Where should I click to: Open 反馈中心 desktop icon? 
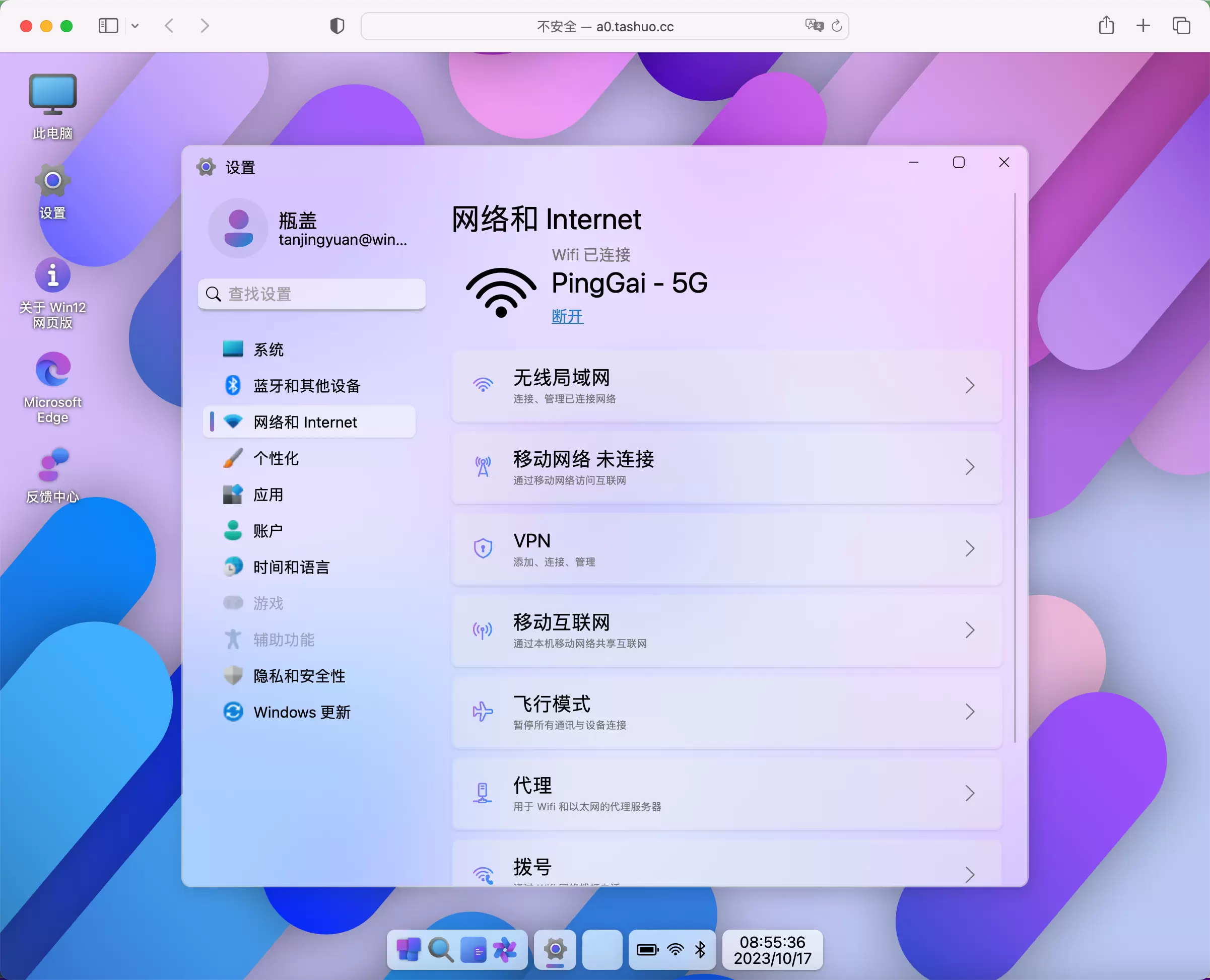(52, 476)
